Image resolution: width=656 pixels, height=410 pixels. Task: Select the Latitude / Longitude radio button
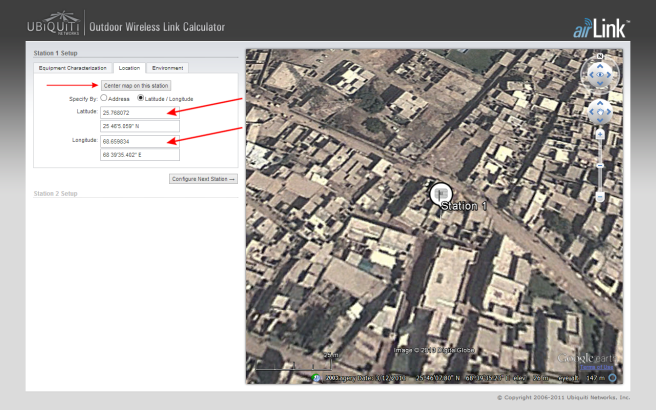coord(140,99)
